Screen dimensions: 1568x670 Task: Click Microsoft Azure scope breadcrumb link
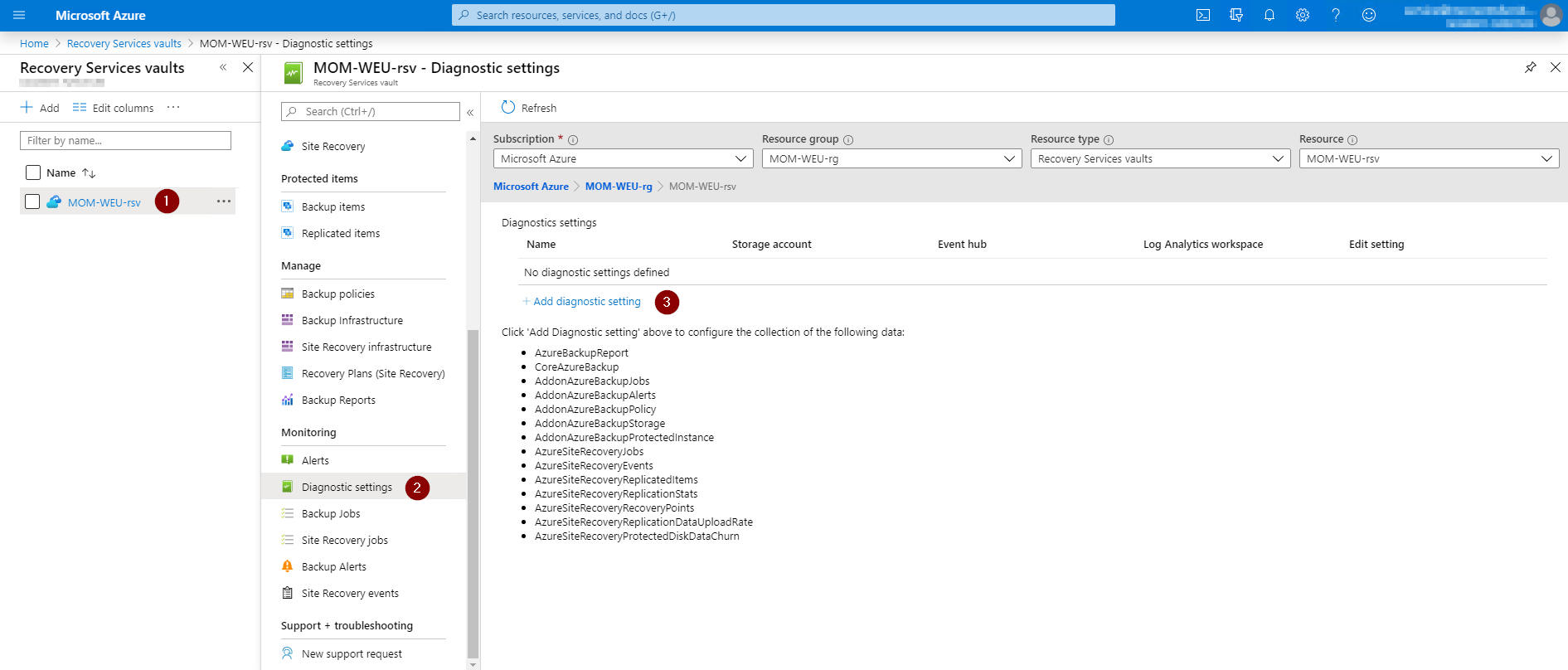point(531,187)
